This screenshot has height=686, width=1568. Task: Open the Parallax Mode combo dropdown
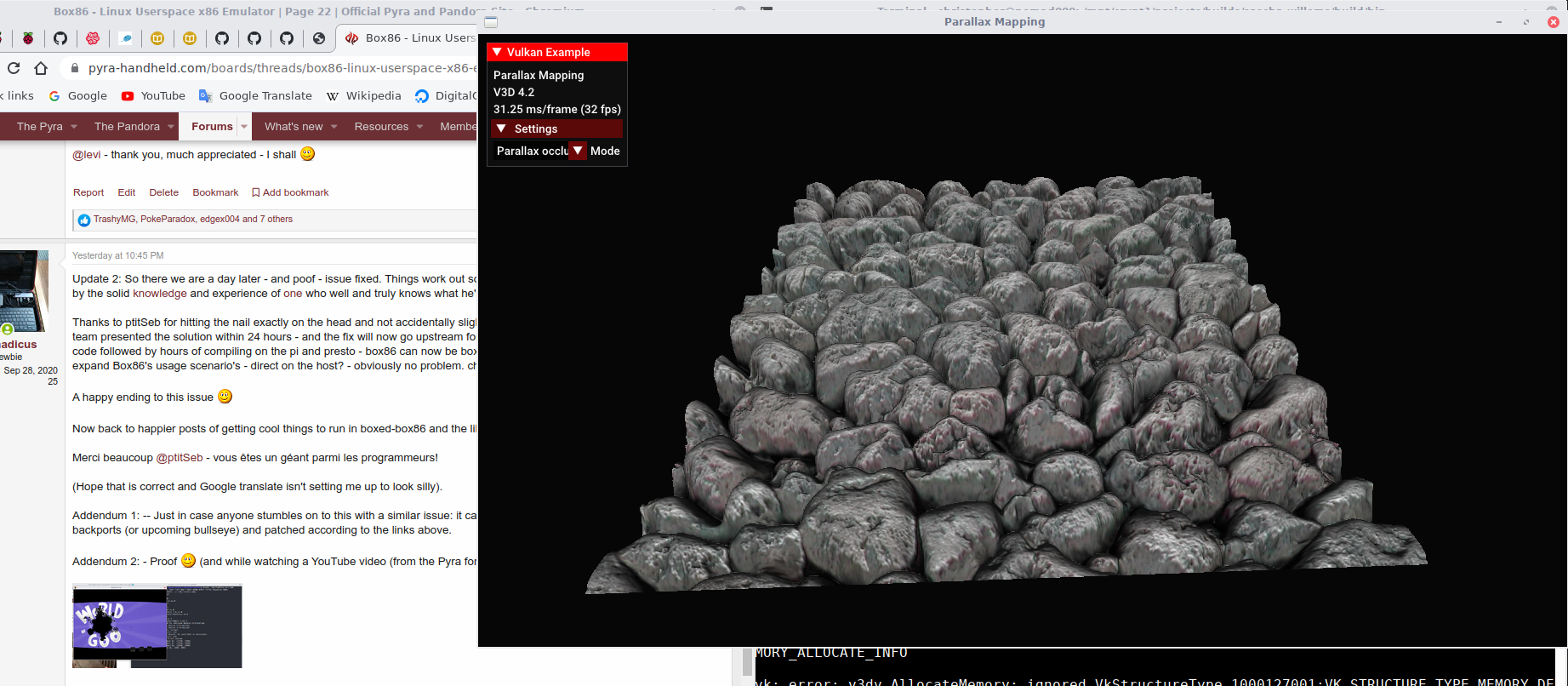578,151
